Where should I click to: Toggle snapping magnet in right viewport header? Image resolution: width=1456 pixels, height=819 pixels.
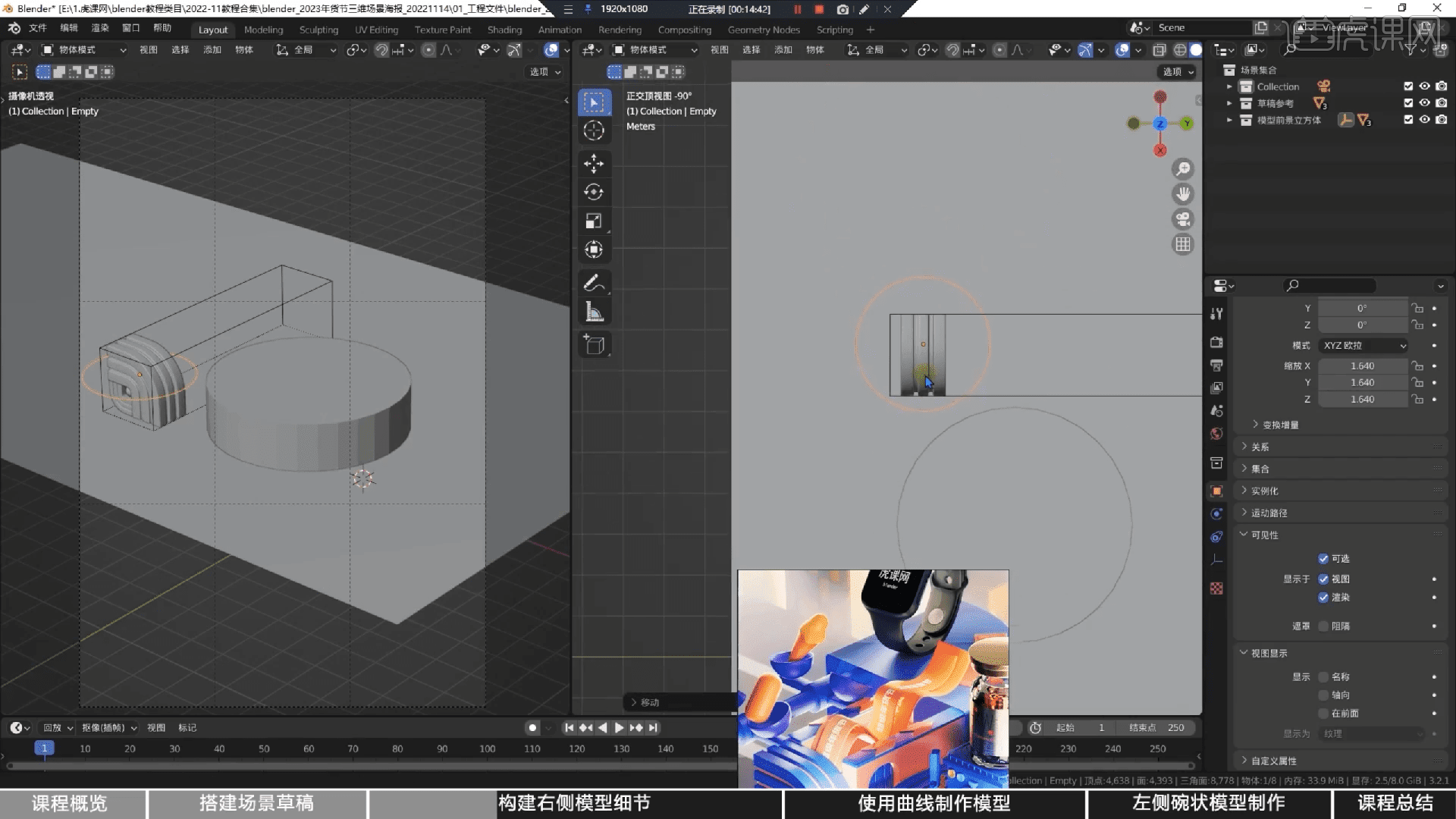click(x=953, y=50)
